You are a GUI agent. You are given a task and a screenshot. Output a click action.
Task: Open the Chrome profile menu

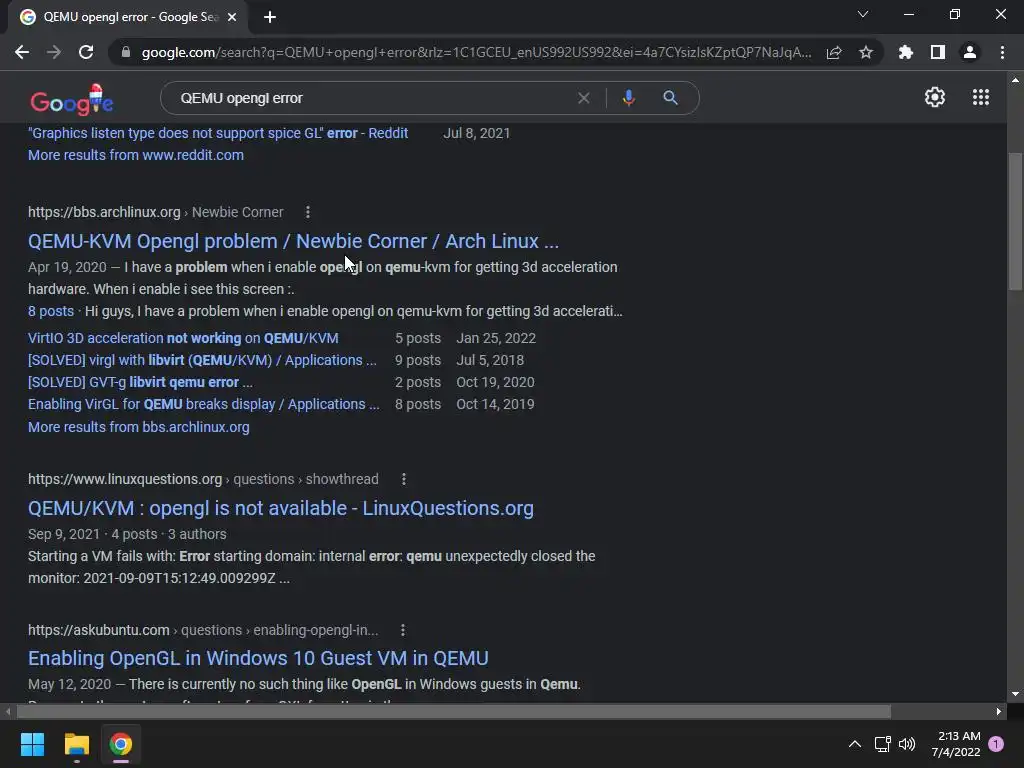click(x=970, y=52)
